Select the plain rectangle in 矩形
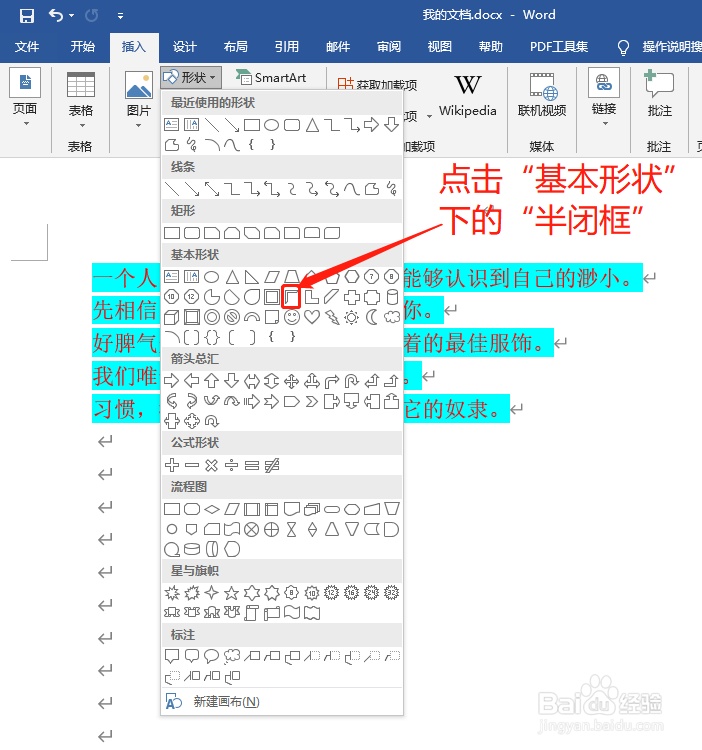The width and height of the screenshot is (702, 750). 172,233
